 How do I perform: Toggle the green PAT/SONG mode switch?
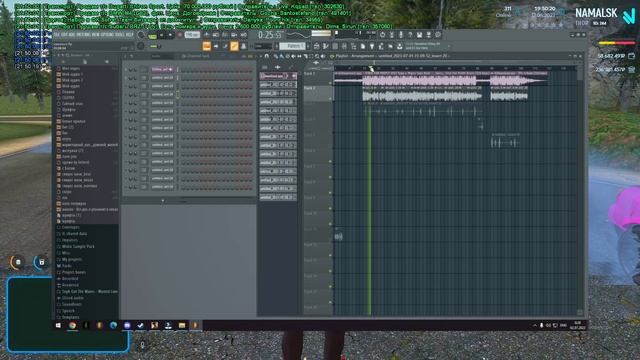pos(153,36)
